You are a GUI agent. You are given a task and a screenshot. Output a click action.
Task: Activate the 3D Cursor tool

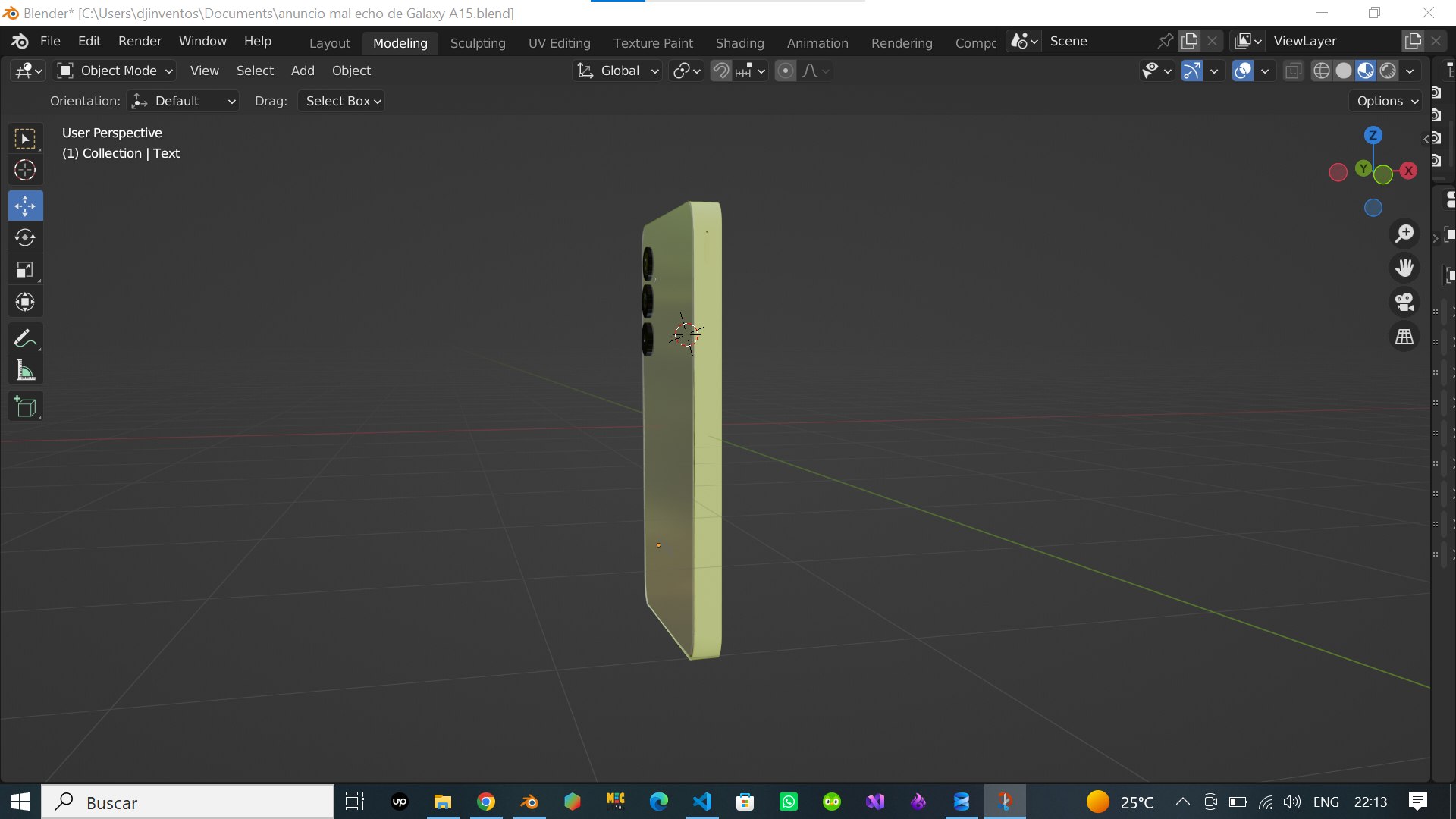pyautogui.click(x=25, y=171)
